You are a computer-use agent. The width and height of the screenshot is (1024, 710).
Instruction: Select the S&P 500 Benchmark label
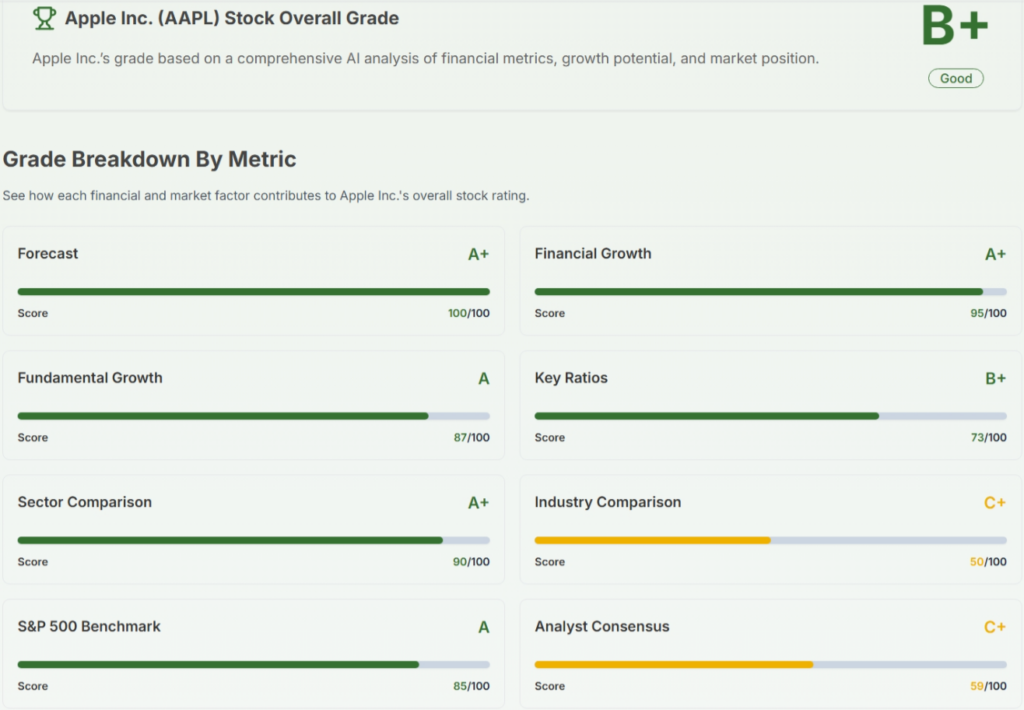pyautogui.click(x=89, y=627)
